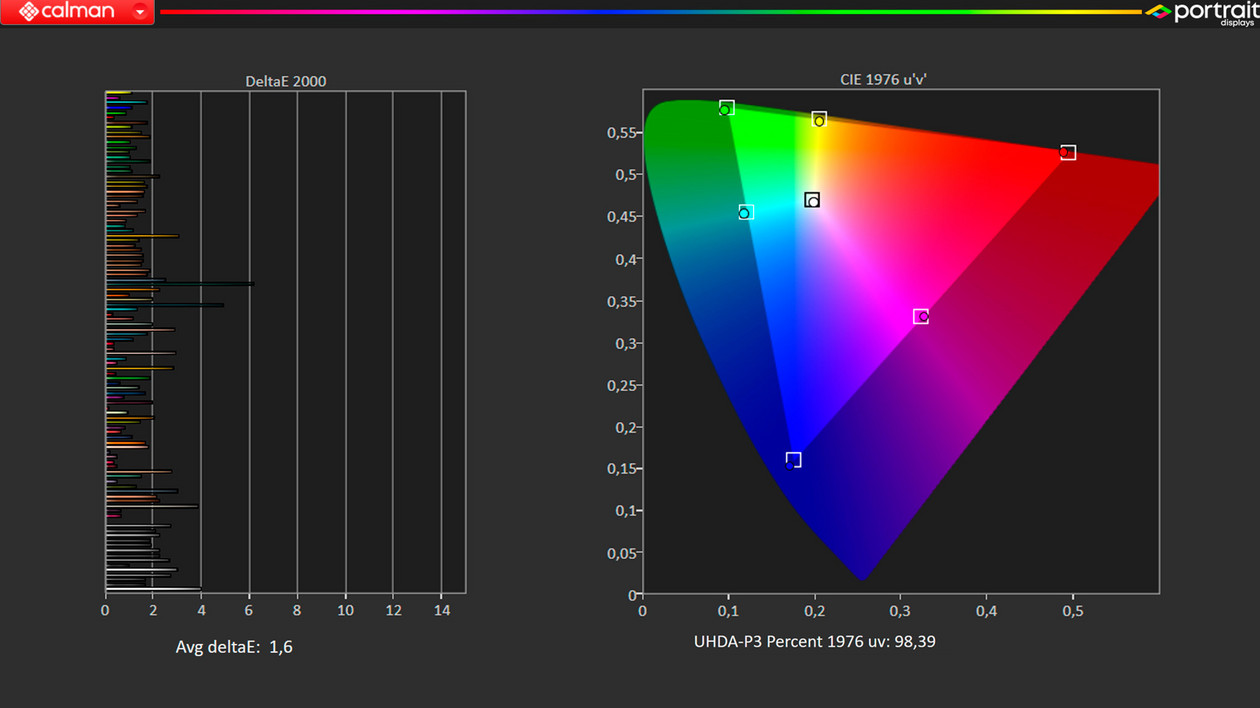Select the green primary target on CIE chart
Image resolution: width=1260 pixels, height=708 pixels.
click(726, 108)
